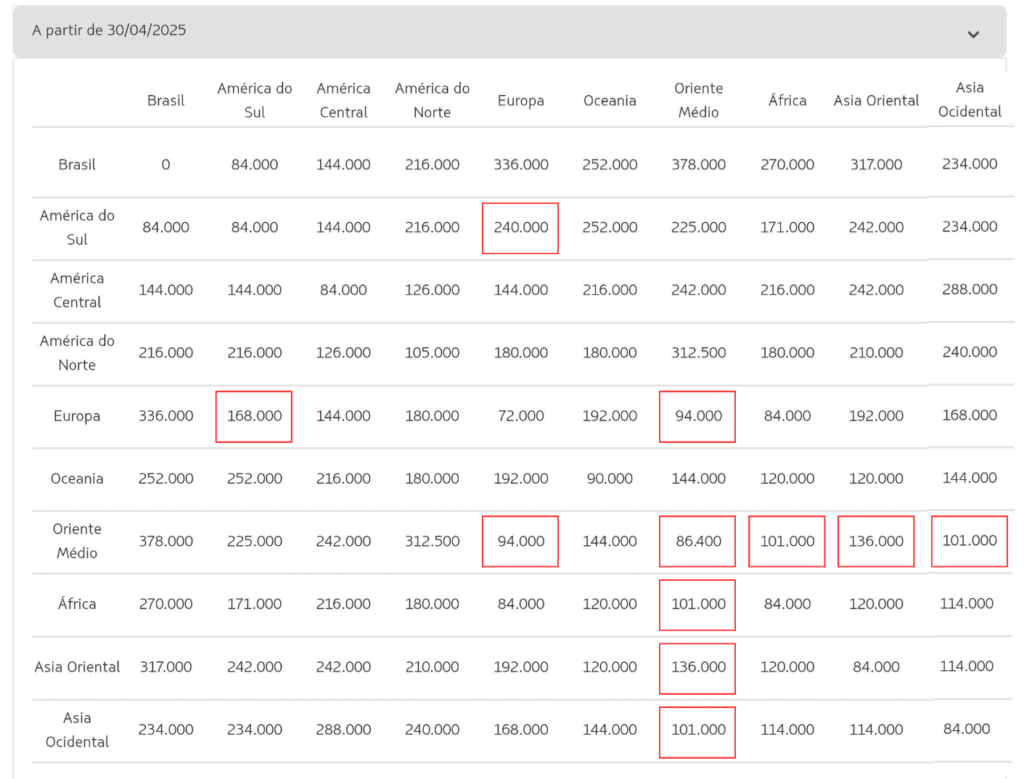The image size is (1024, 779).
Task: Select 378.000 in the Brasil row
Action: 698,165
